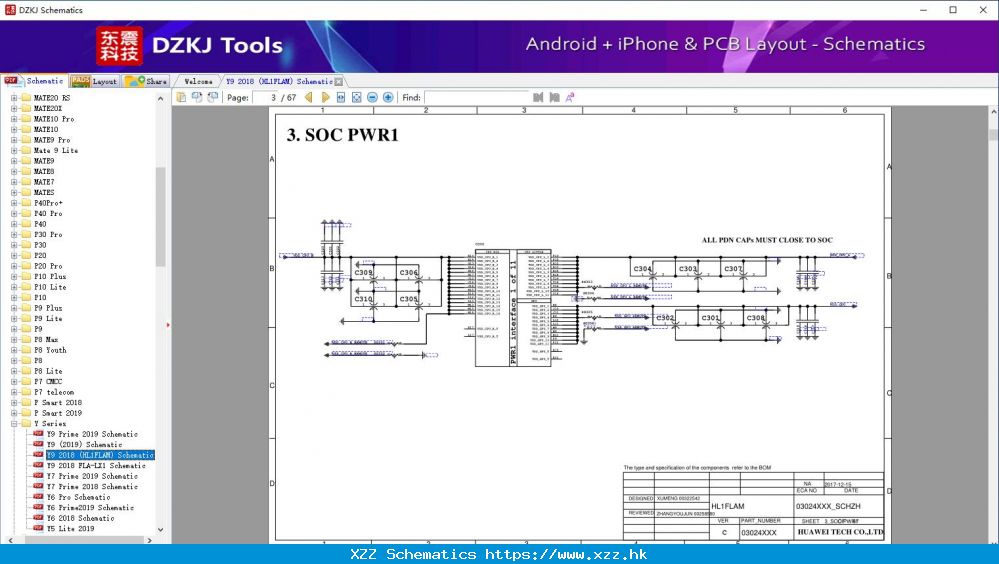
Task: Click the second toolbar icon showing stacked pages
Action: tap(197, 97)
